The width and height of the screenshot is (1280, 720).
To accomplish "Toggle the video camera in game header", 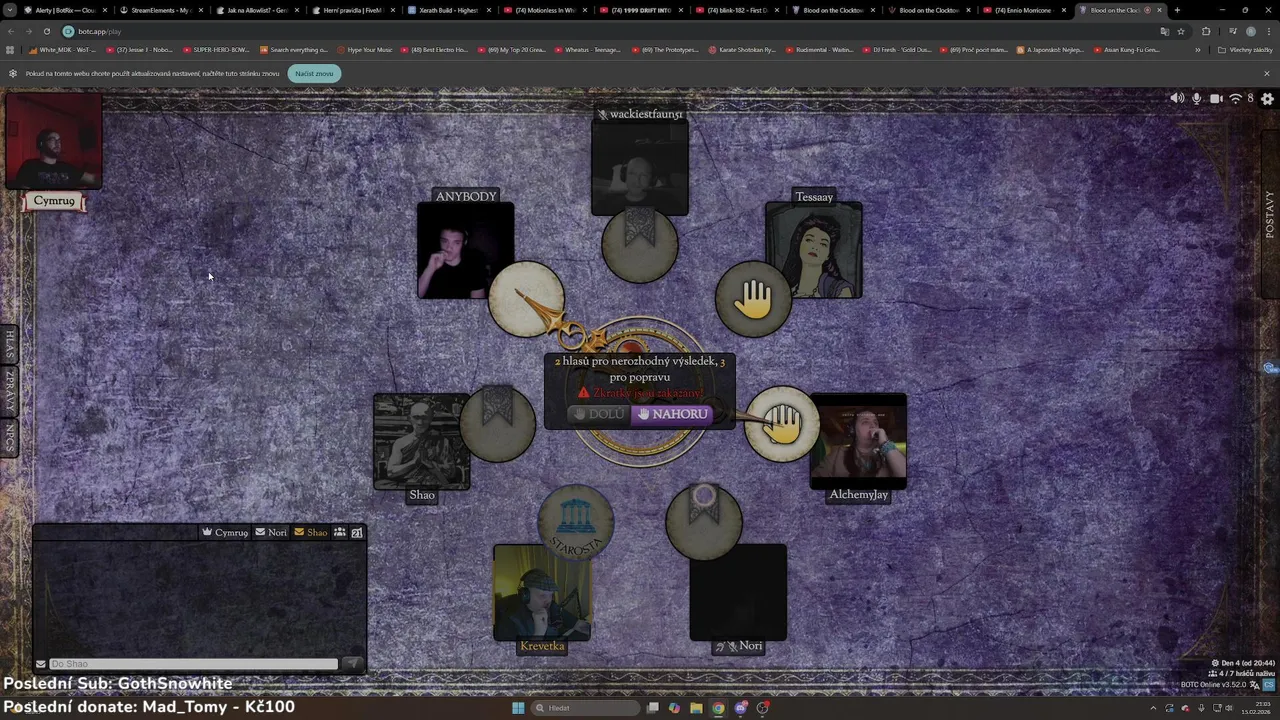I will (x=1216, y=98).
